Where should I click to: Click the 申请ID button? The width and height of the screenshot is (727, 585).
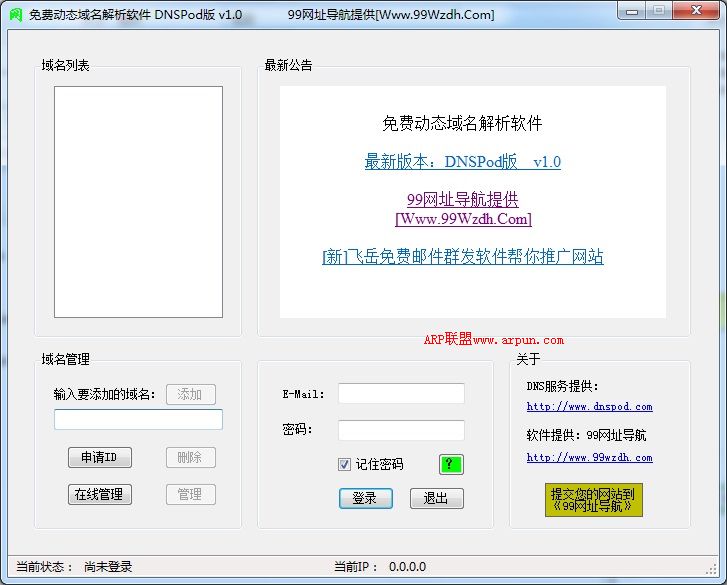tap(99, 458)
